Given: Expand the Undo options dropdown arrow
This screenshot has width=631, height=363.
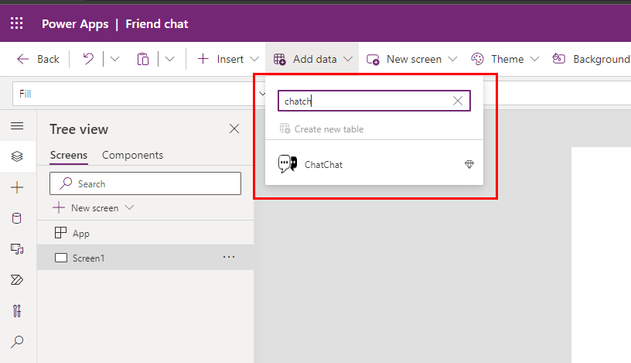Looking at the screenshot, I should coord(115,59).
